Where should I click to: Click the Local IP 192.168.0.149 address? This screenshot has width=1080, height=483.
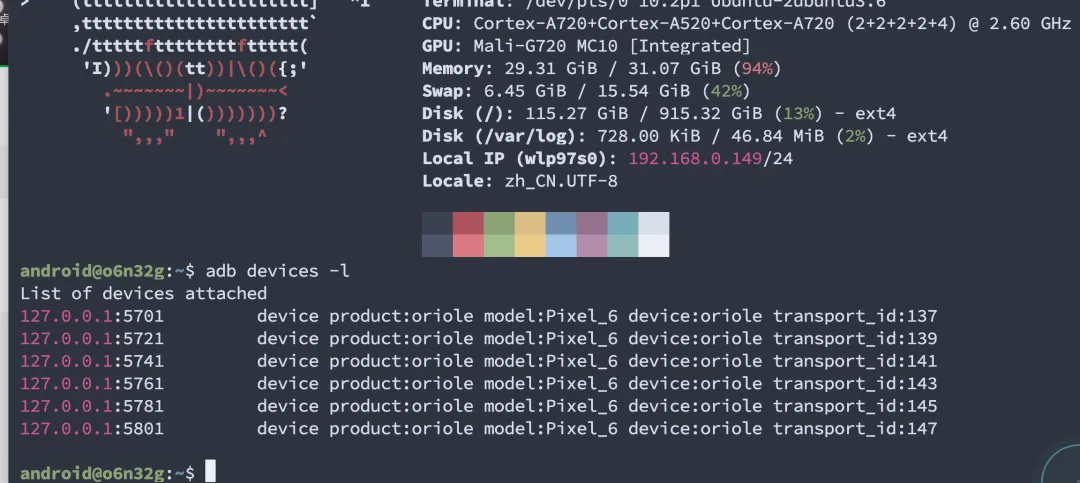tap(696, 158)
